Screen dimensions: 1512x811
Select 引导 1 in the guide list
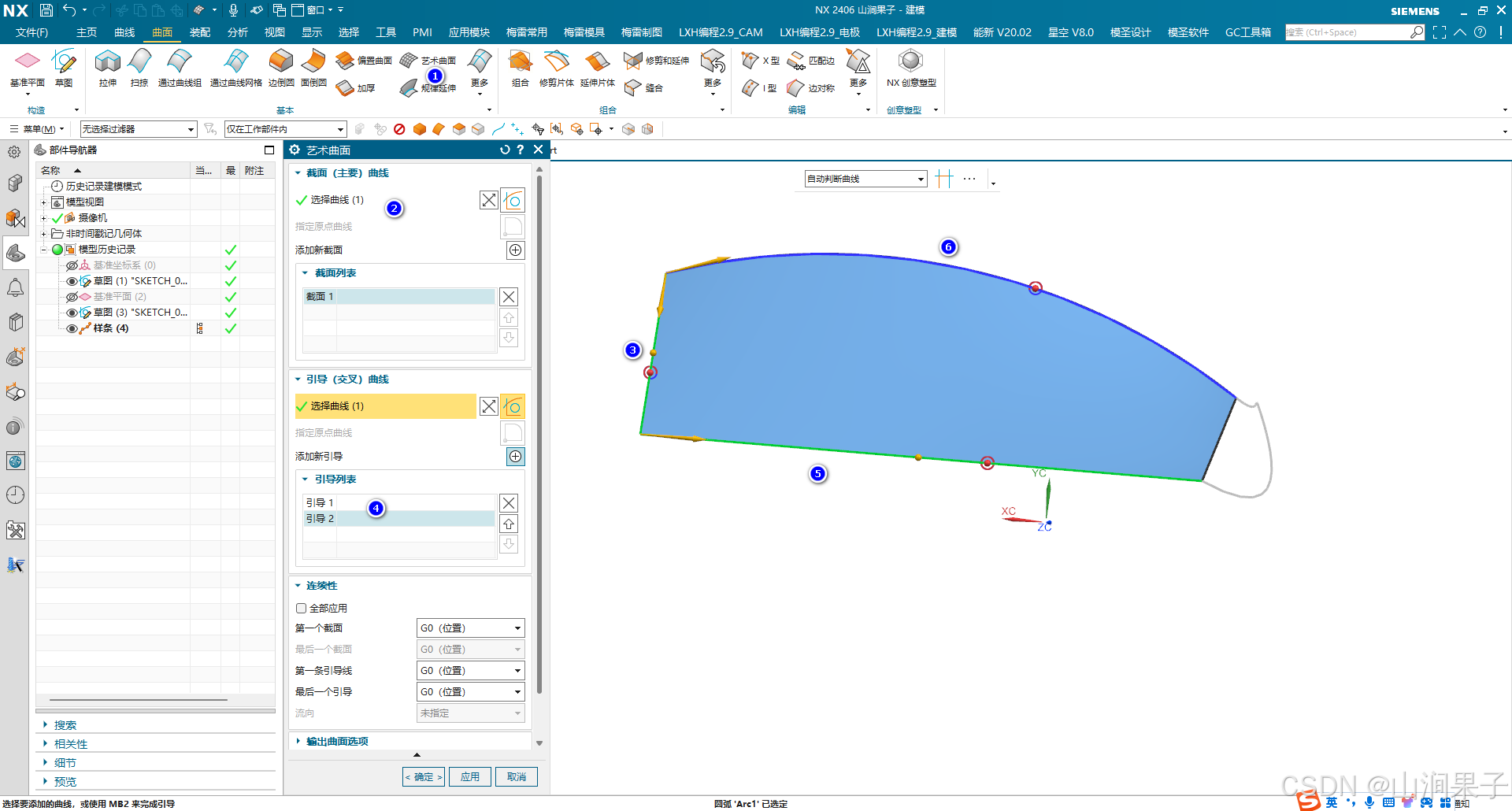coord(400,502)
